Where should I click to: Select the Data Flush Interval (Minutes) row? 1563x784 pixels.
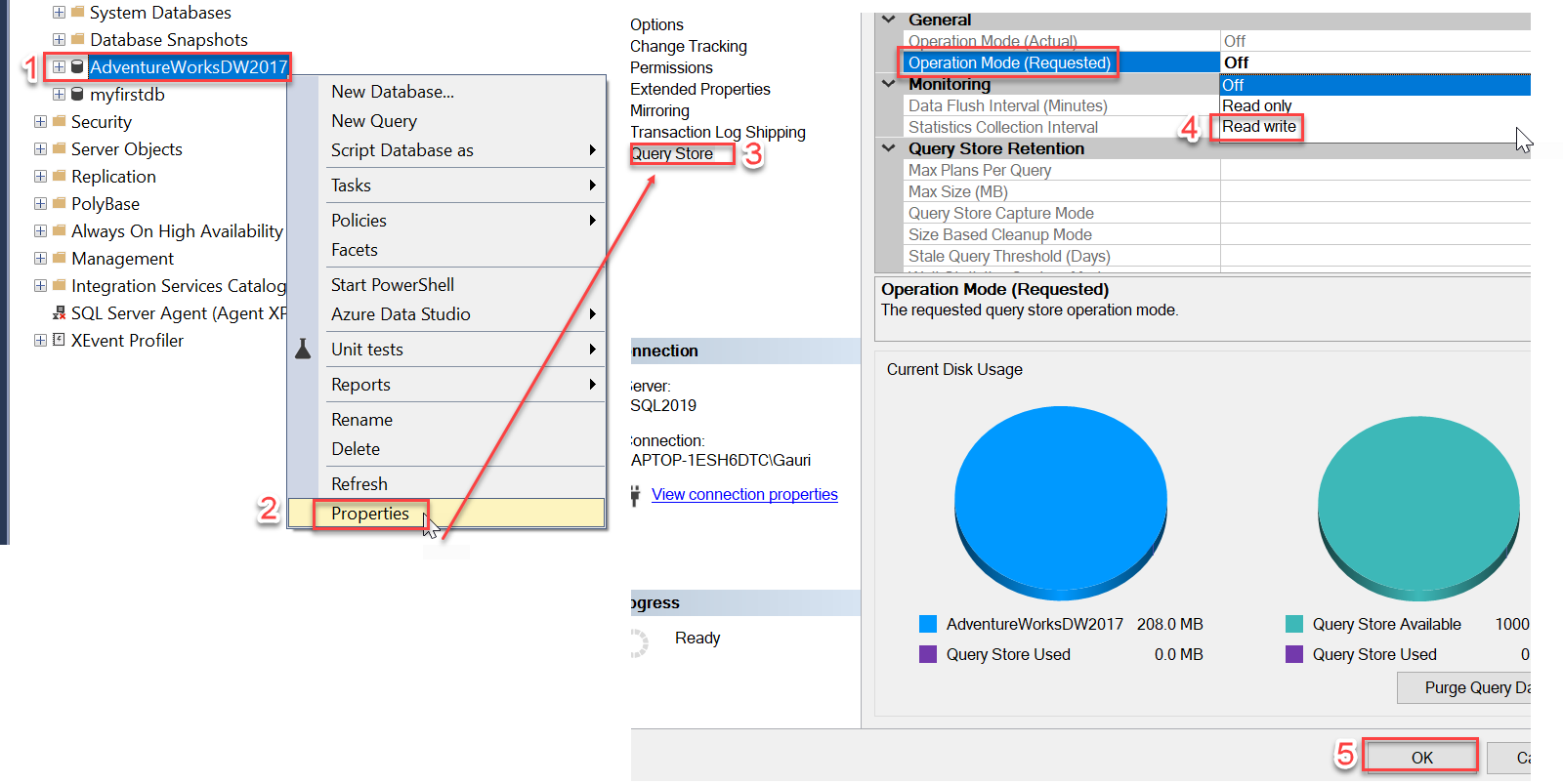tap(1215, 105)
